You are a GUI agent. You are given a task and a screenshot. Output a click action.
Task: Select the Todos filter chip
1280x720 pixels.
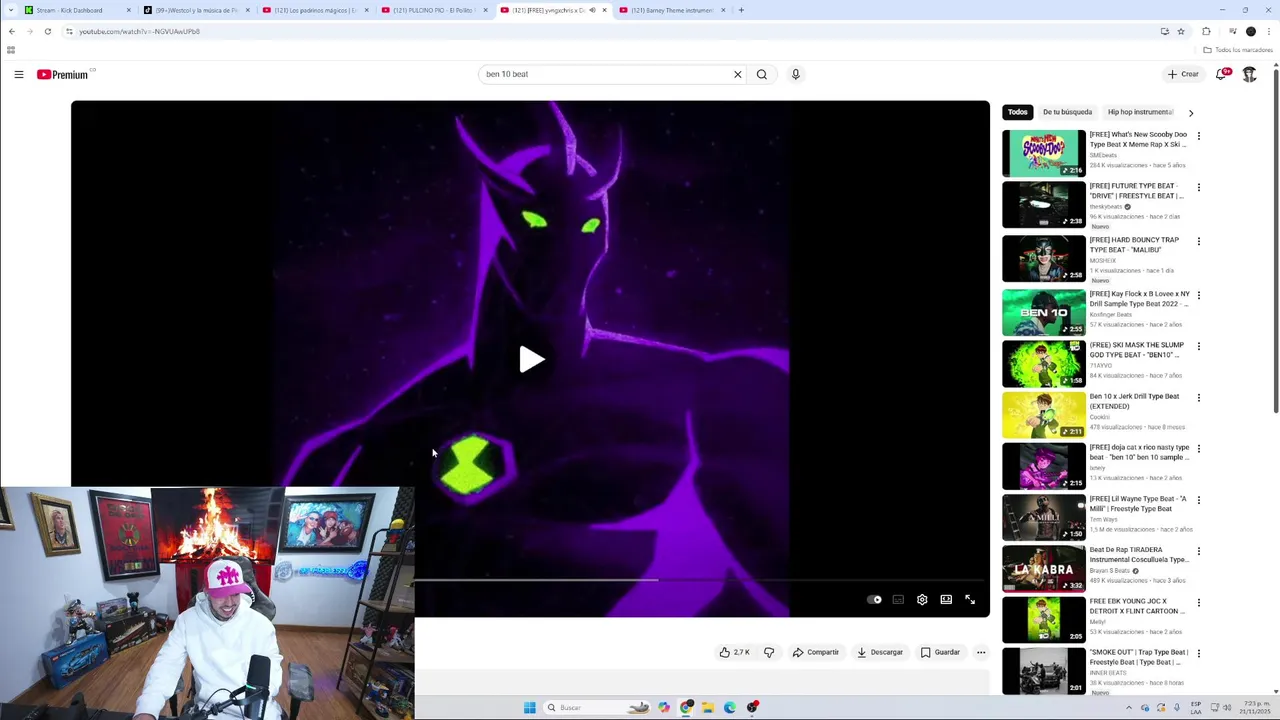tap(1017, 112)
